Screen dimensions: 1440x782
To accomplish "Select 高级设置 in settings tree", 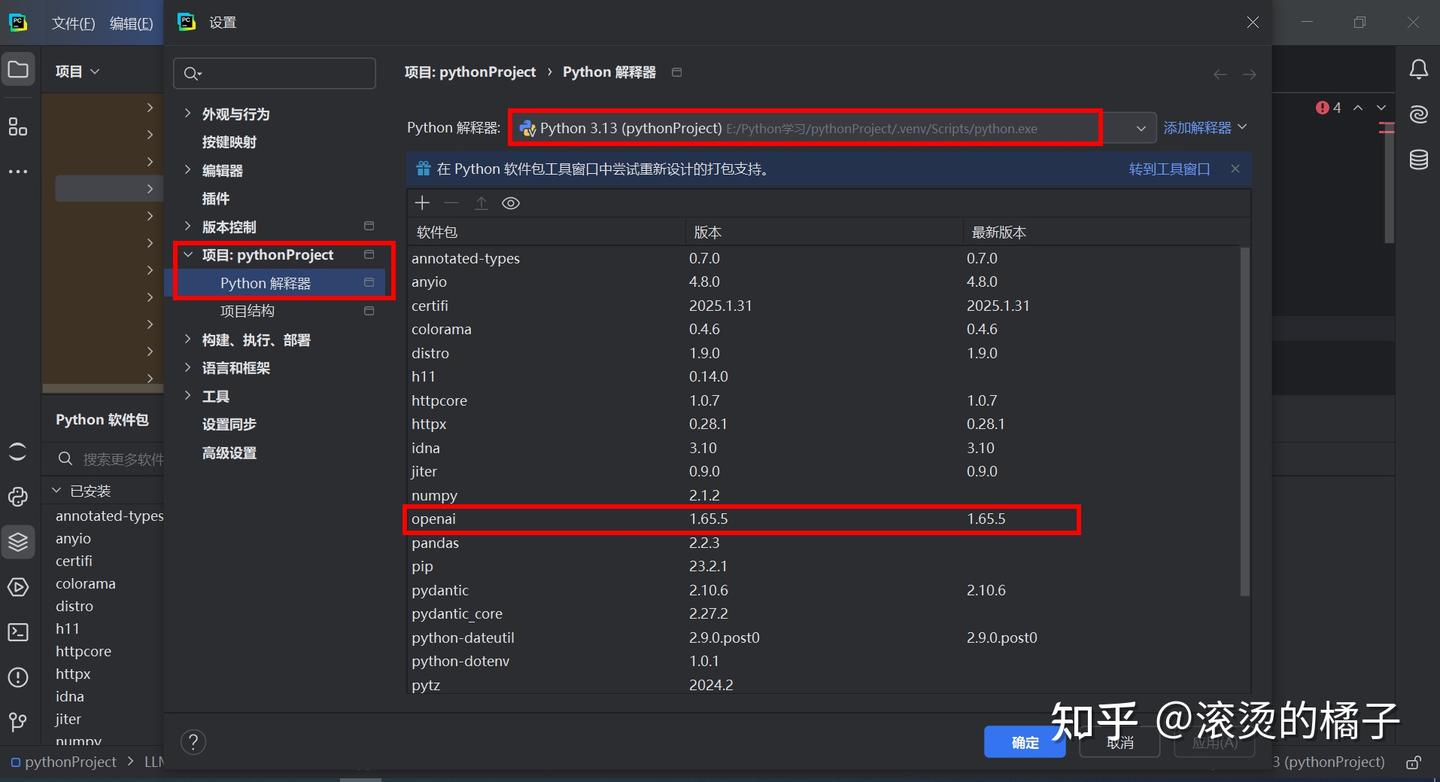I will pyautogui.click(x=229, y=453).
